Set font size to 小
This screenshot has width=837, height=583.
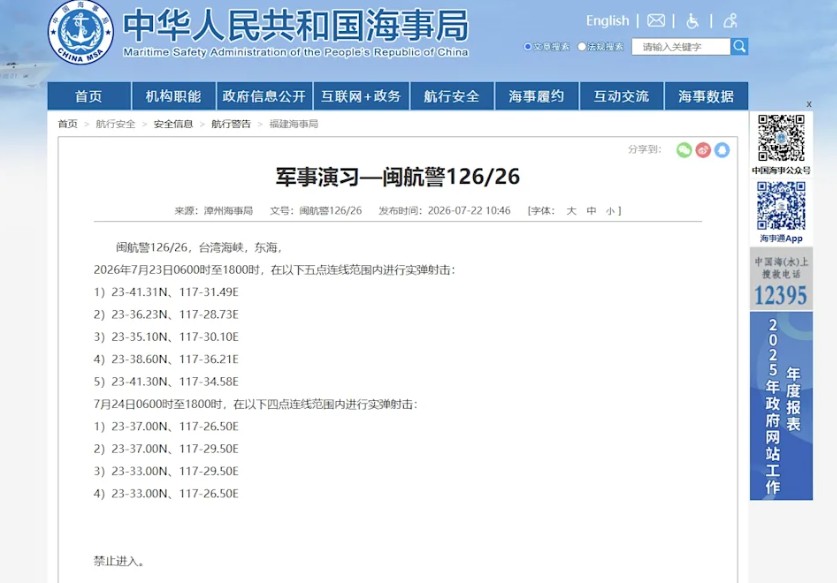pyautogui.click(x=610, y=211)
